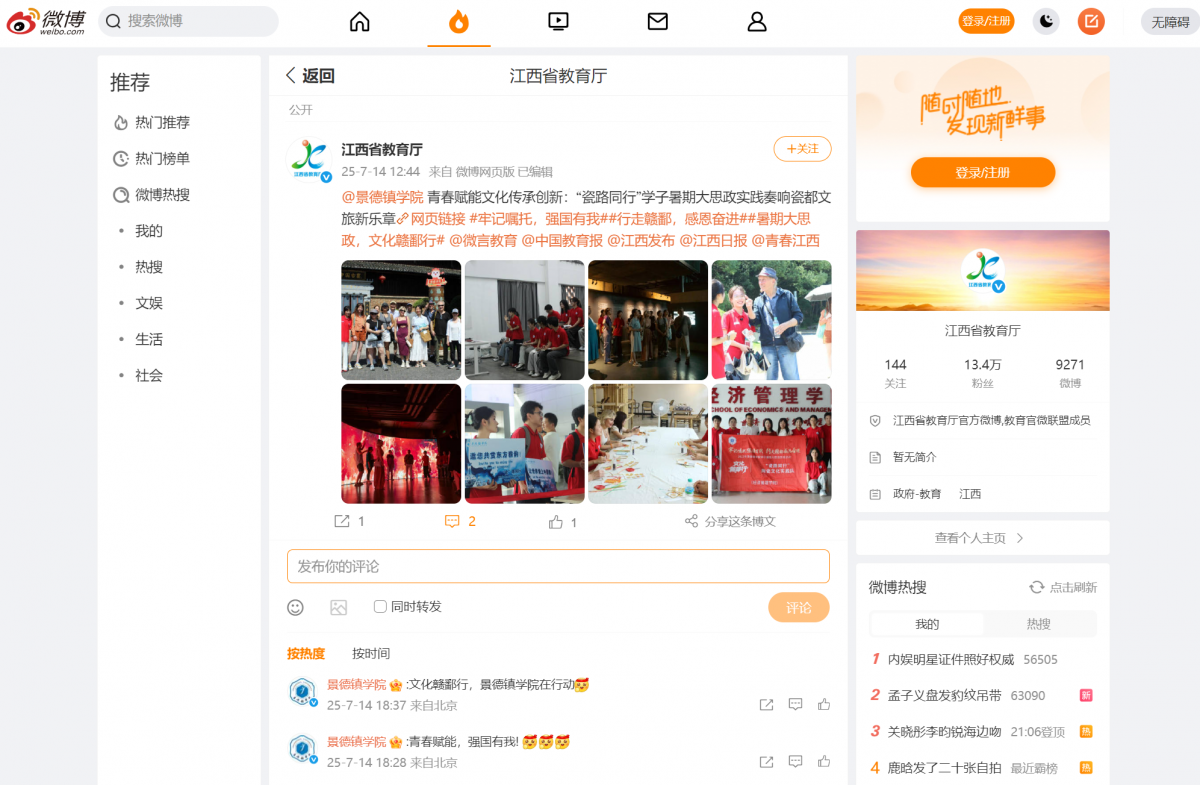Reply to the 青春赋能 comment
1200x785 pixels.
[795, 761]
